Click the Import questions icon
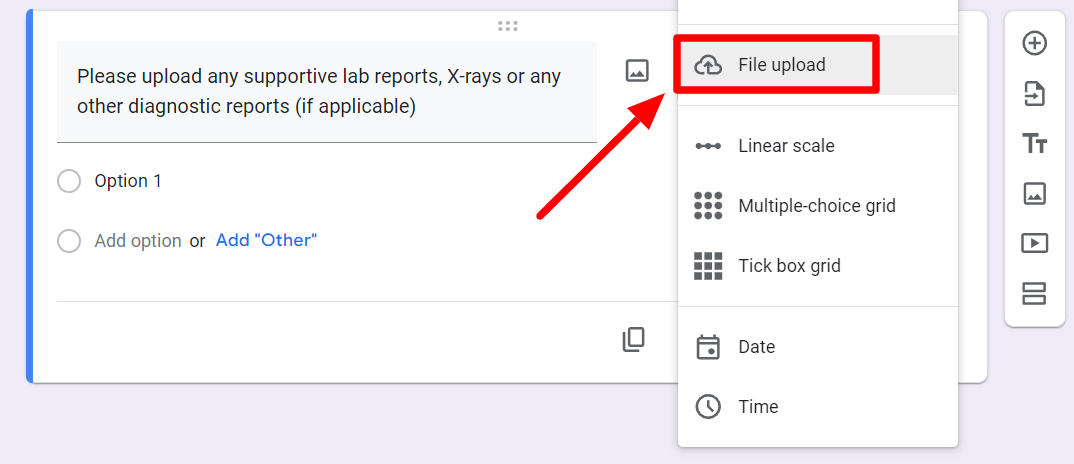This screenshot has height=464, width=1074. point(1034,94)
